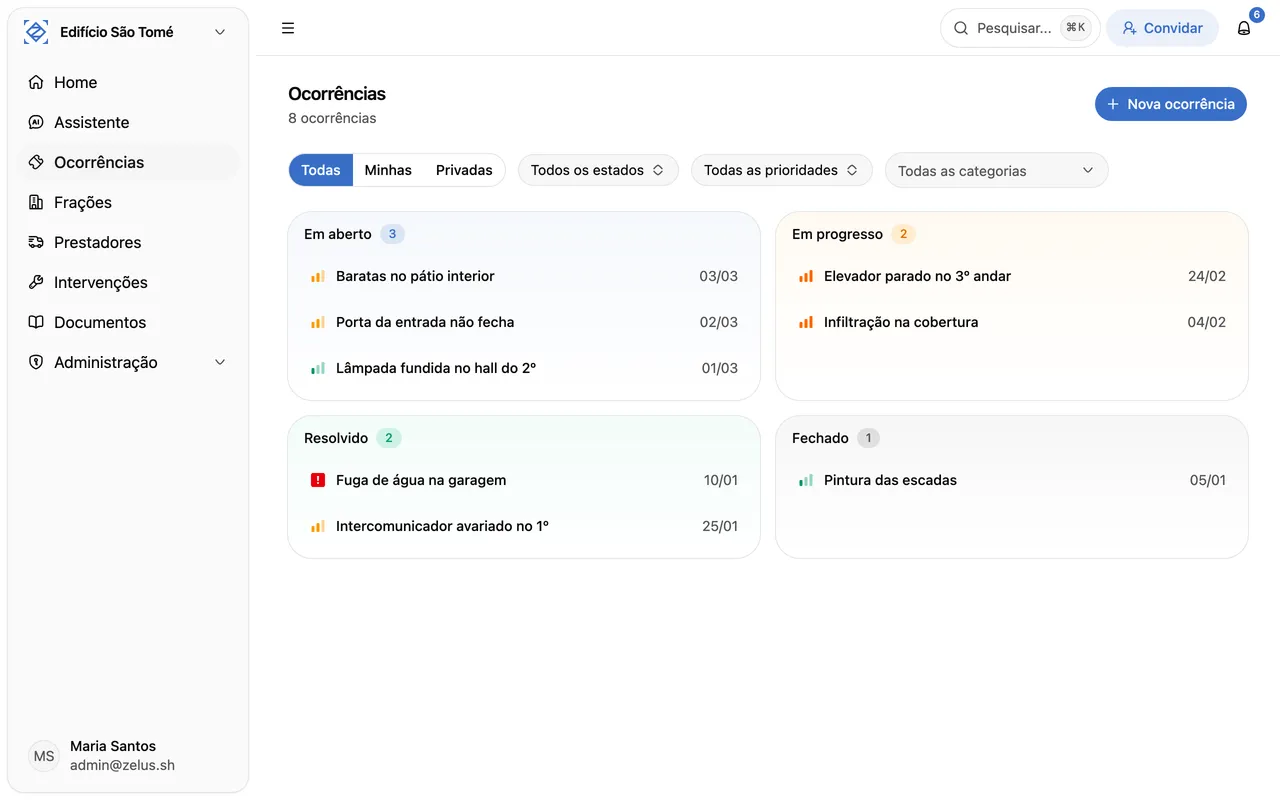Open Todas as categorias dropdown
The width and height of the screenshot is (1280, 800).
pos(996,170)
